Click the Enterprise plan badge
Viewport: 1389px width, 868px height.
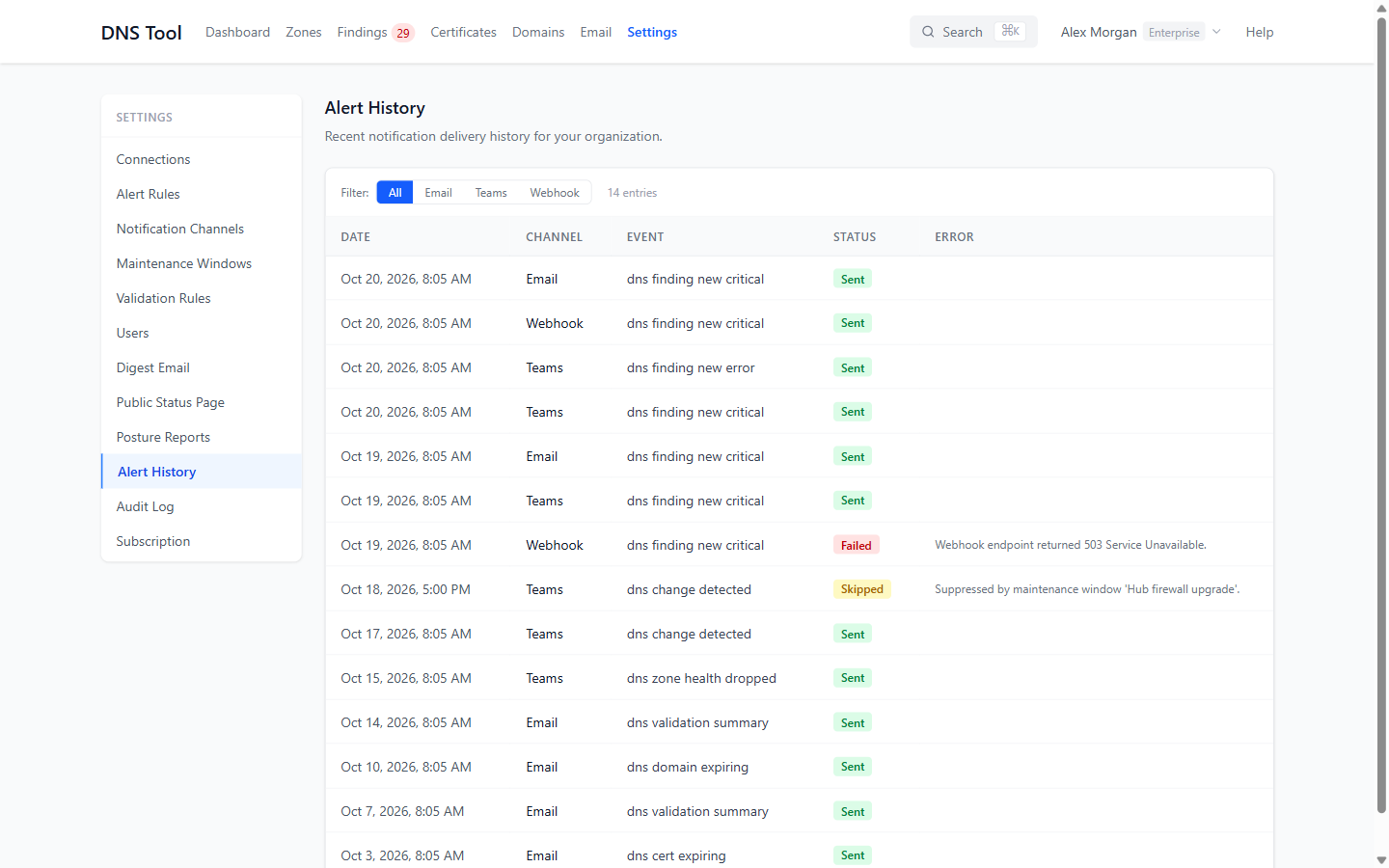1174,32
